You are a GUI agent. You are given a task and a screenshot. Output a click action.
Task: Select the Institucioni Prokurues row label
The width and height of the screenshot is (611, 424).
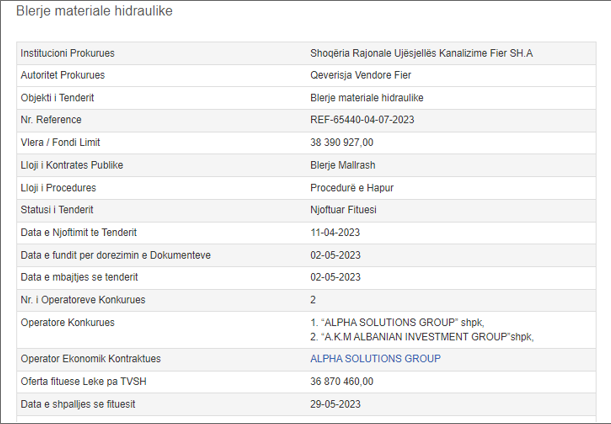[69, 52]
